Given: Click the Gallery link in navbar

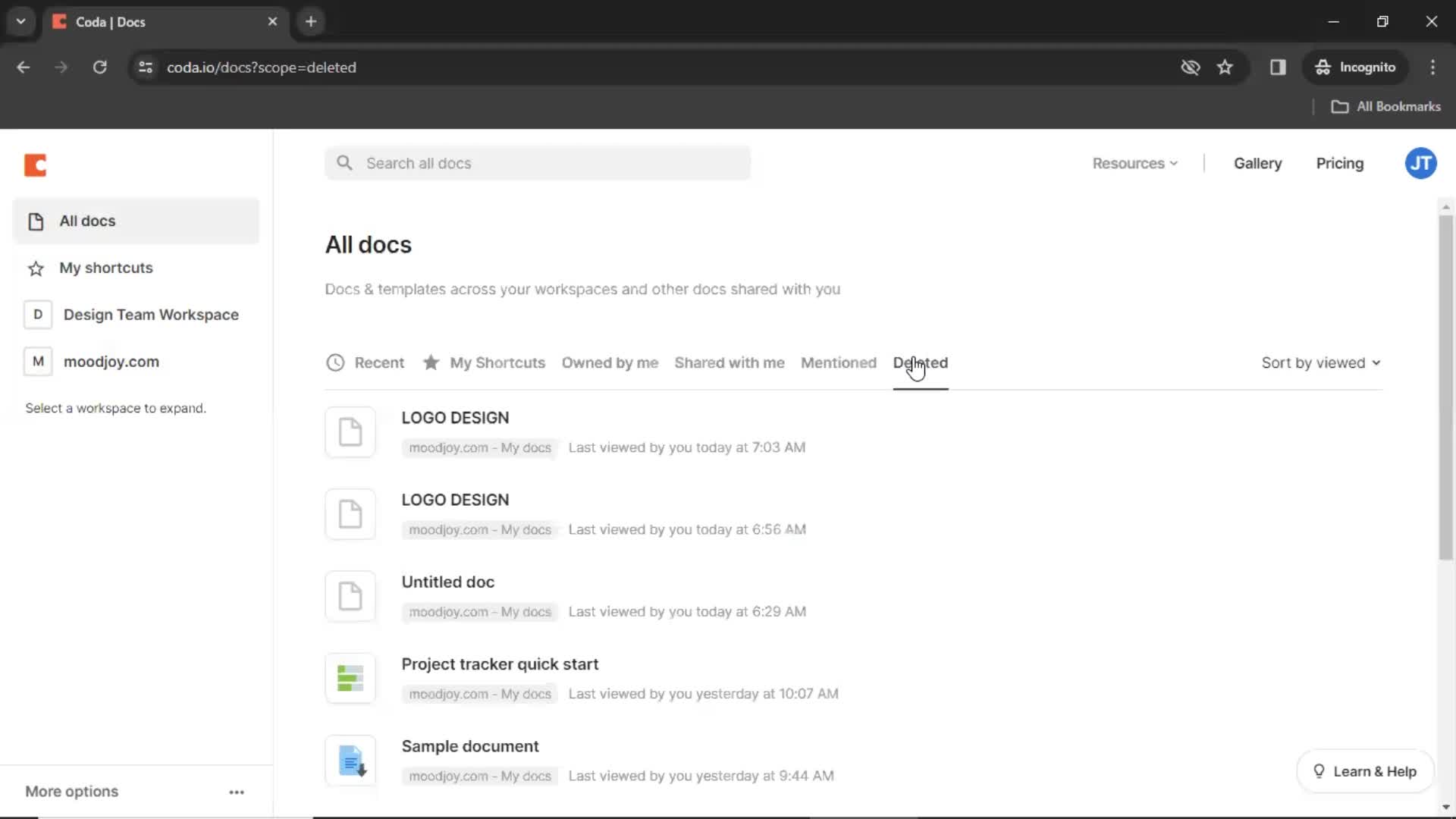Looking at the screenshot, I should coord(1258,163).
